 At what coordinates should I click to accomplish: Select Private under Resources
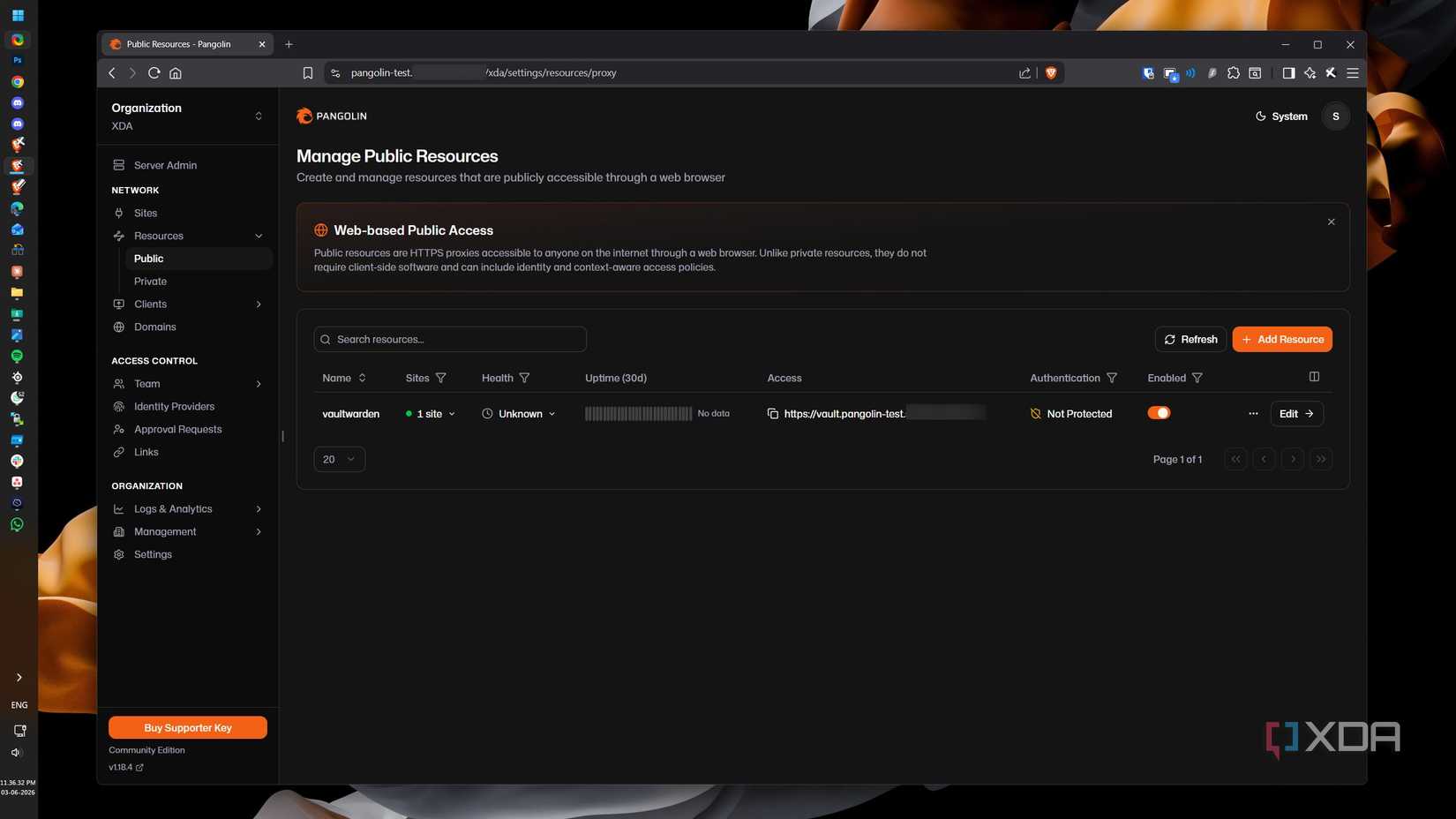tap(150, 282)
